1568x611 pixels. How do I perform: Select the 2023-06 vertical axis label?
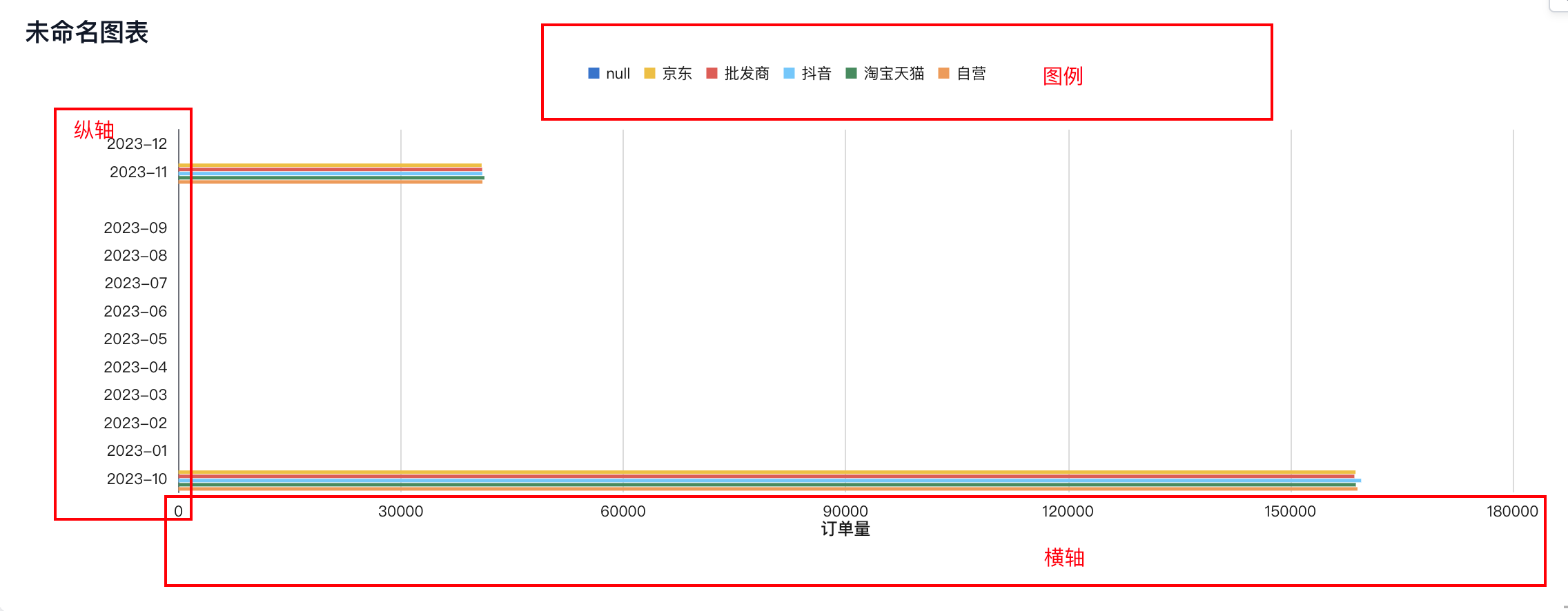pos(135,311)
